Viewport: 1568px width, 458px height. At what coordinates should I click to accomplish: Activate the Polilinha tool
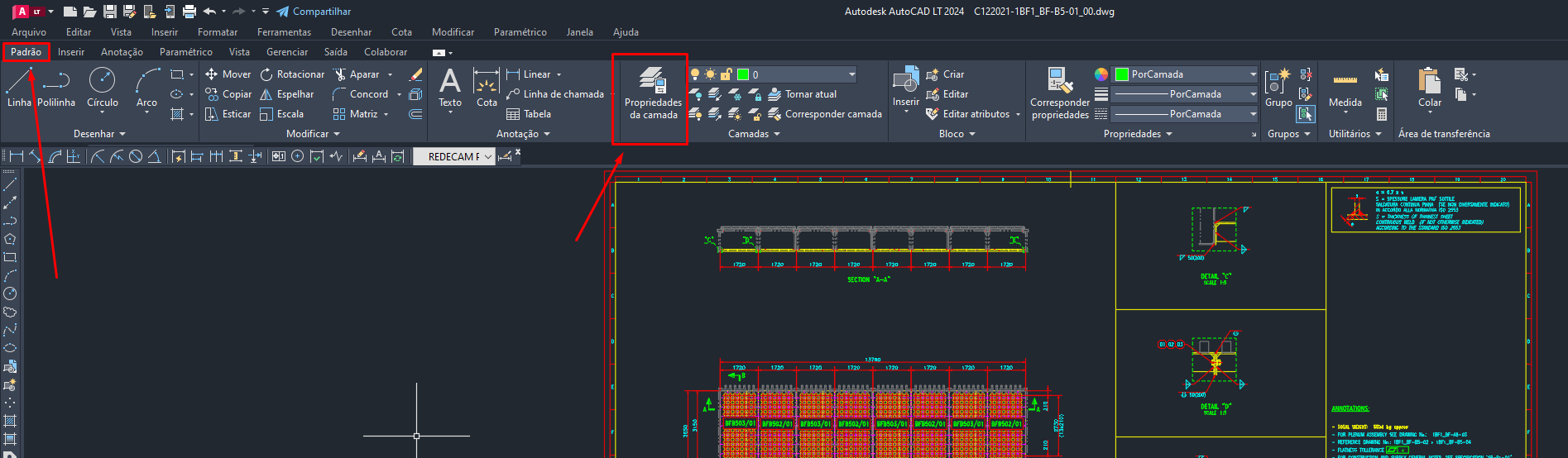(56, 82)
